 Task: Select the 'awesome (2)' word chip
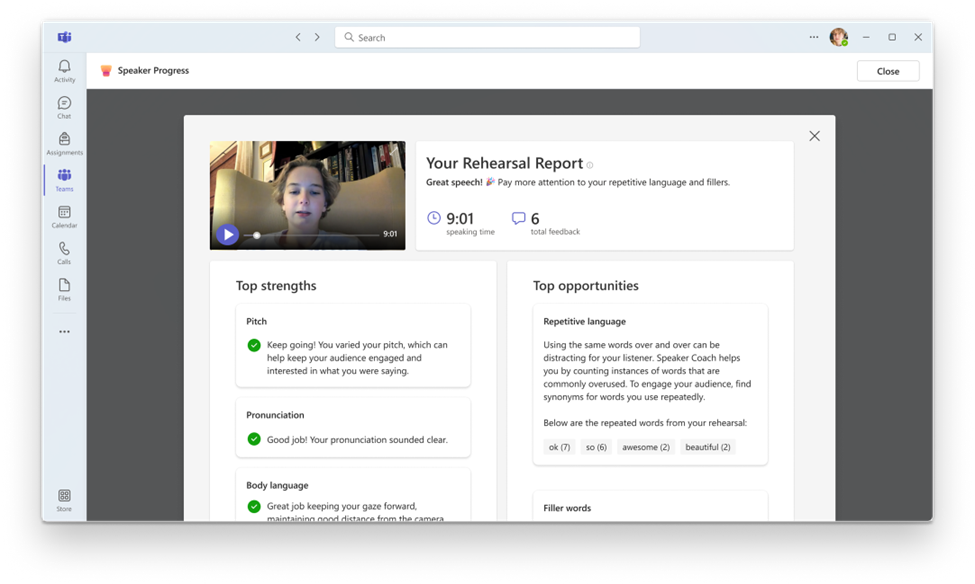645,447
